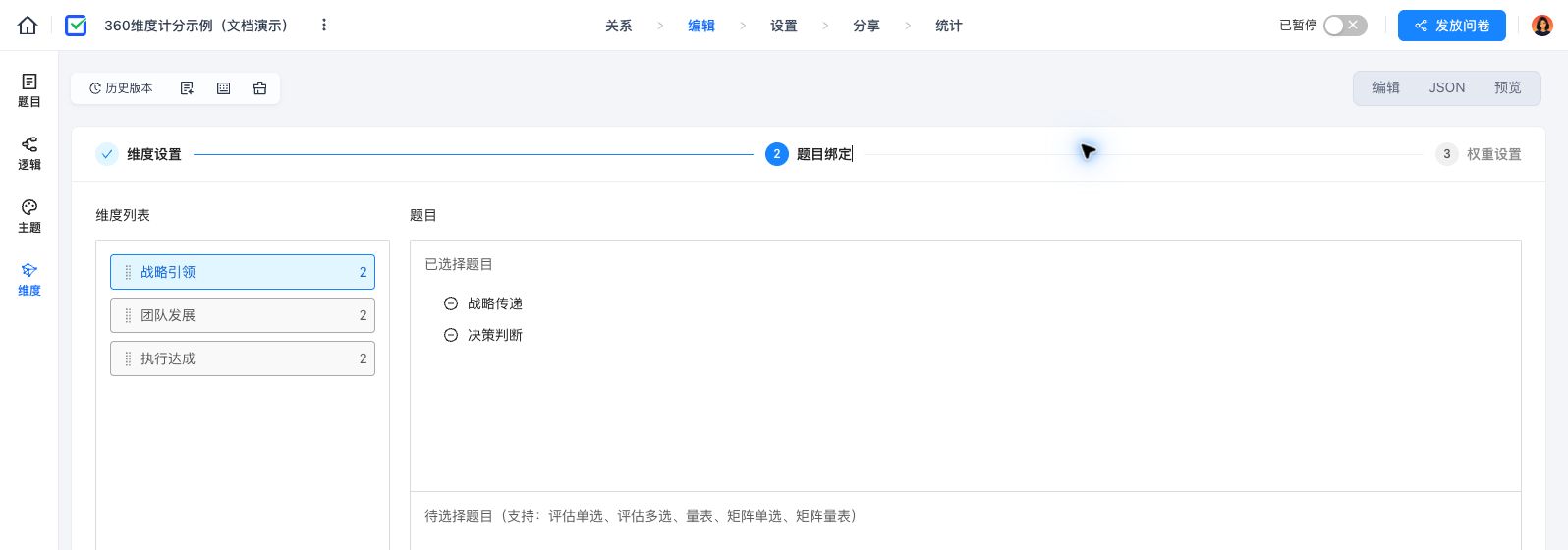The height and width of the screenshot is (550, 1568).
Task: Open the three-dot more options menu
Action: coord(324,26)
